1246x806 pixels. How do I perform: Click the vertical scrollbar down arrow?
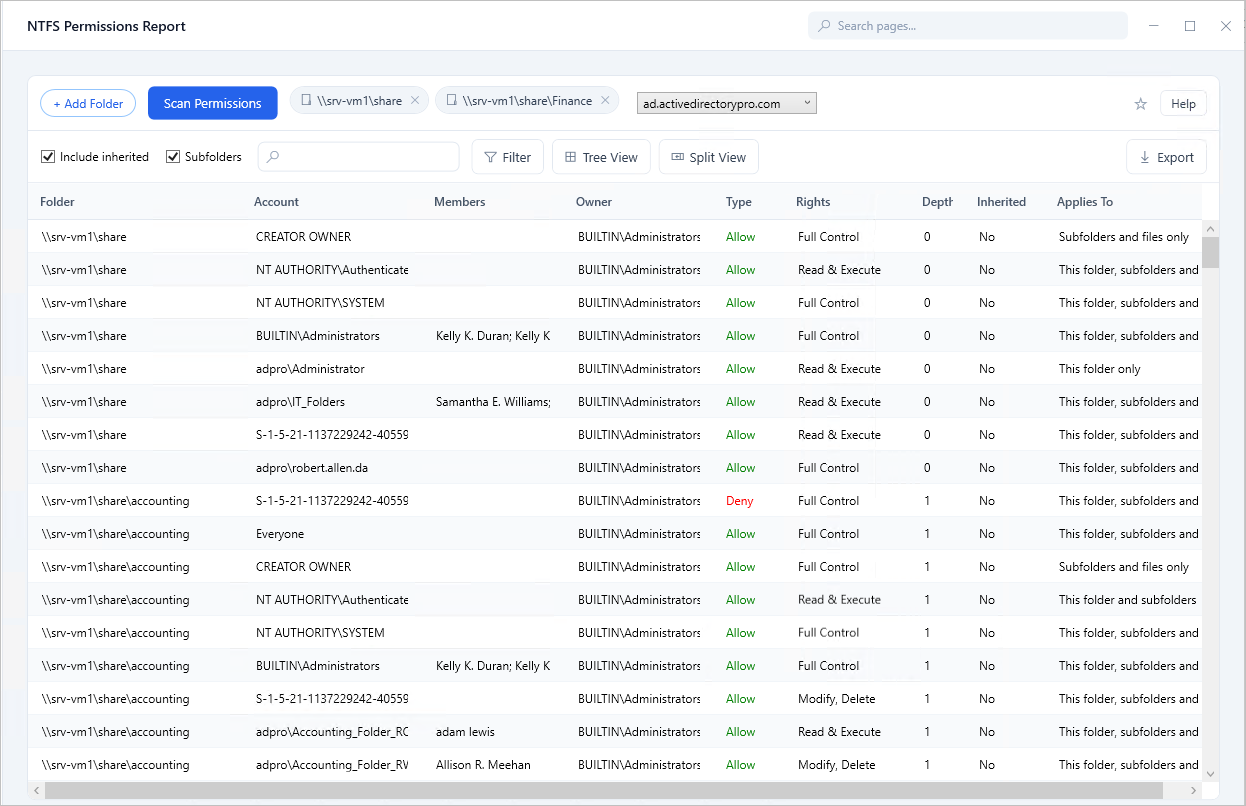click(1211, 774)
